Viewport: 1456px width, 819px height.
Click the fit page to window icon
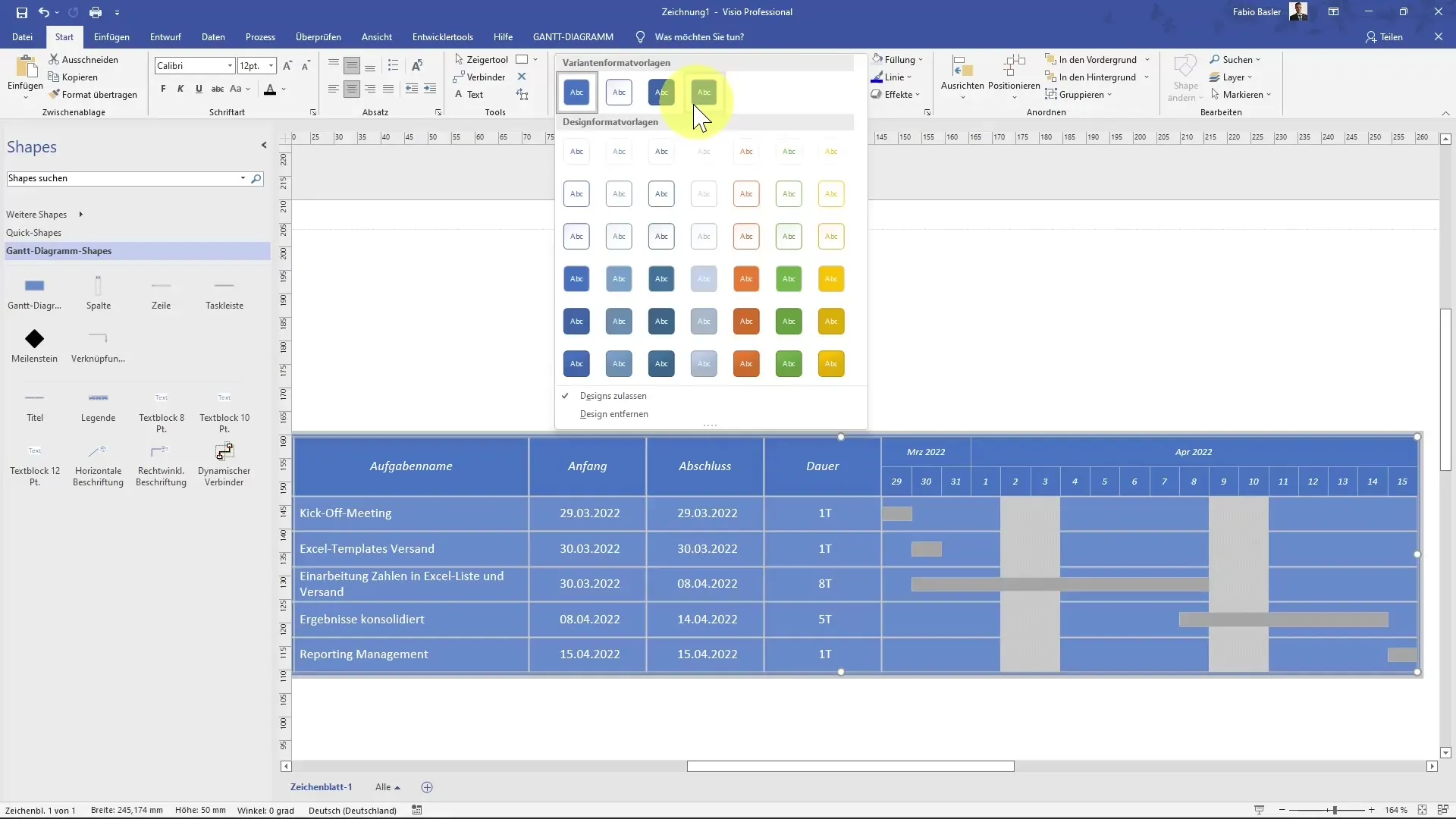click(1423, 810)
